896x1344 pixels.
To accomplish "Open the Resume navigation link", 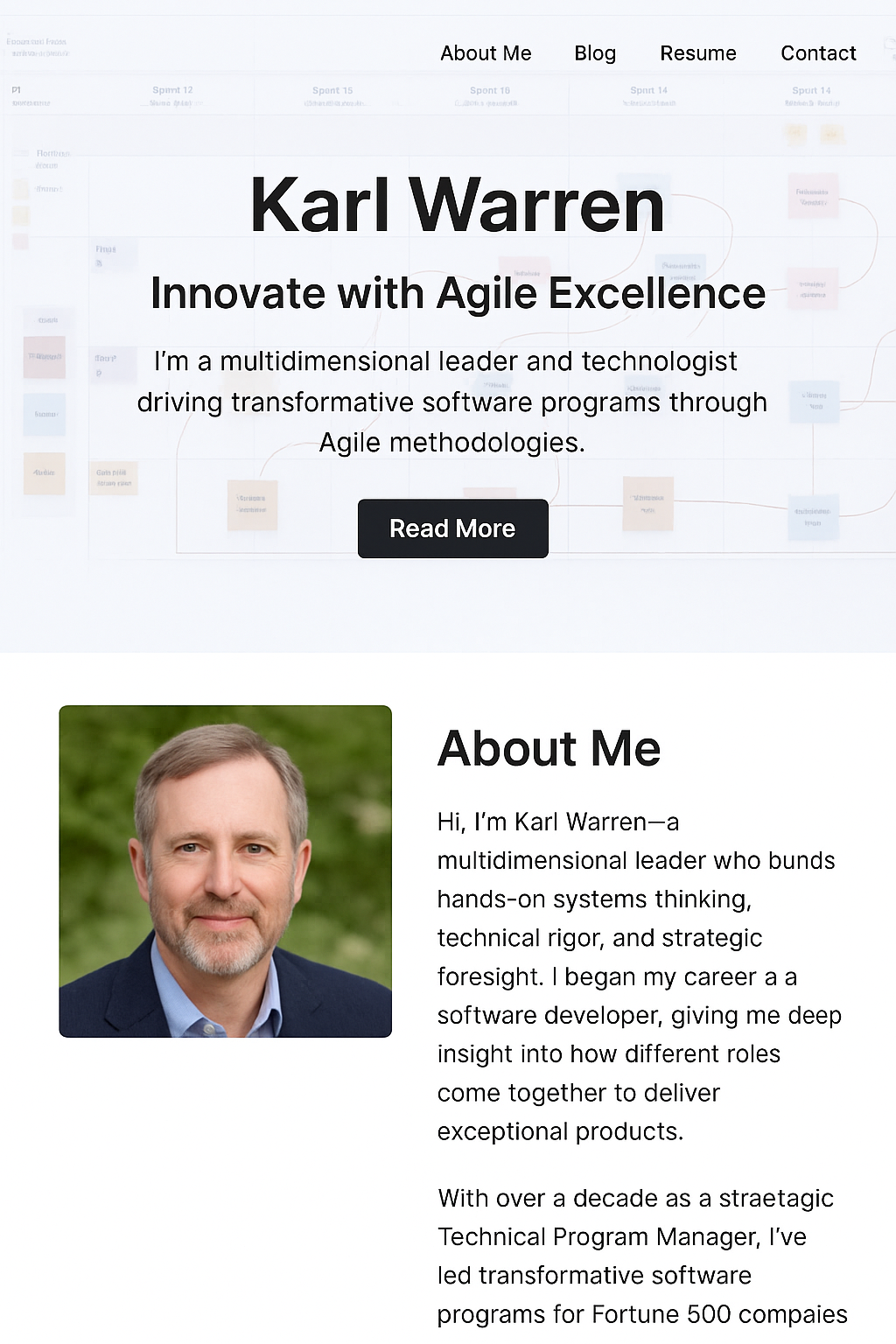I will 697,53.
